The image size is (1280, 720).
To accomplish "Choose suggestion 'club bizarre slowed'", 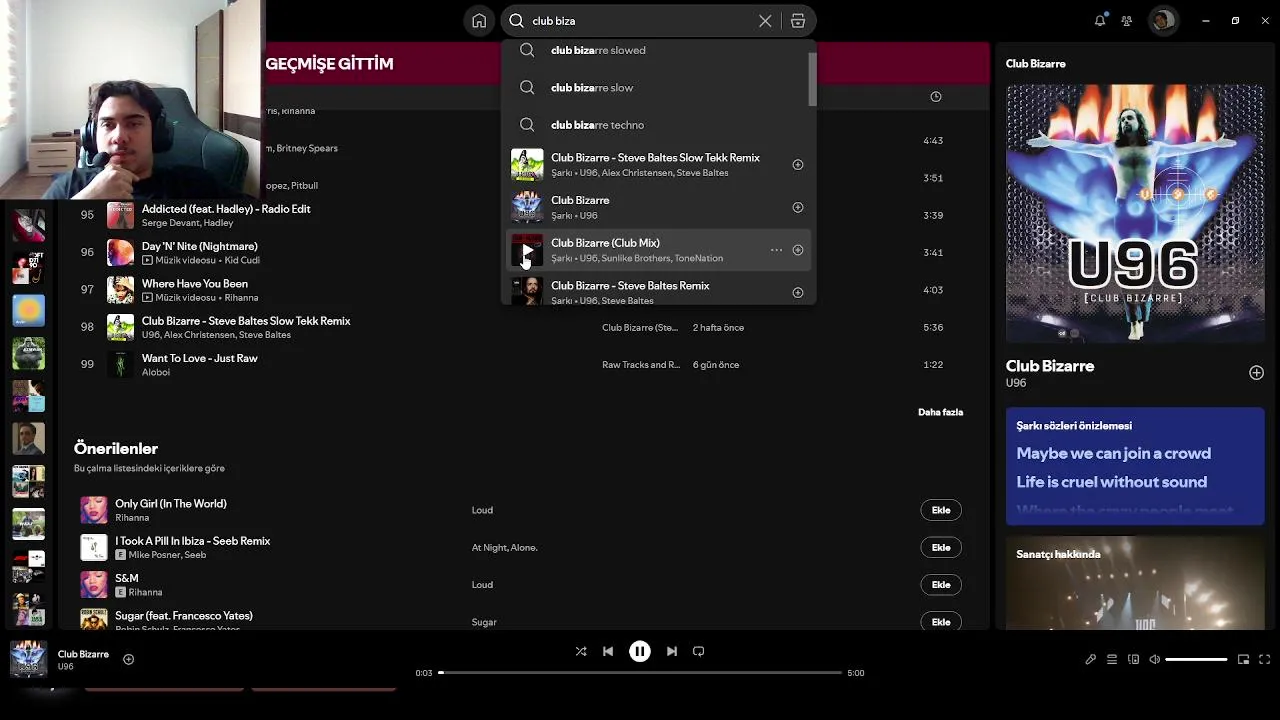I will click(598, 50).
